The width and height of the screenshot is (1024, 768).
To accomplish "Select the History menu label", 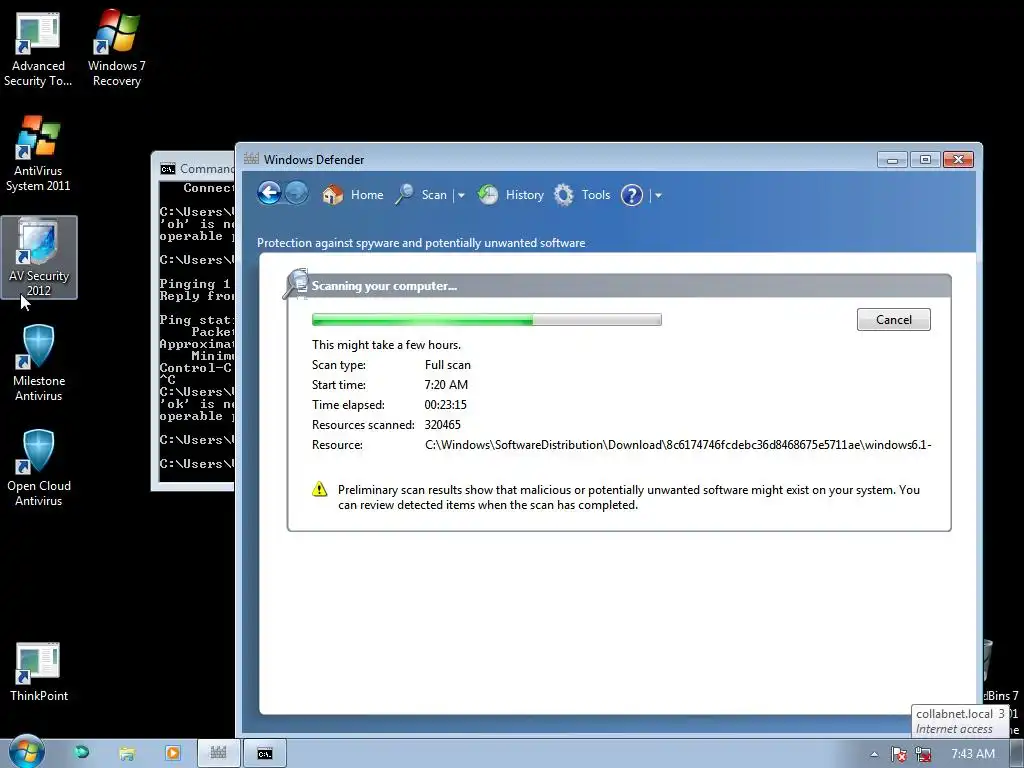I will pos(524,195).
